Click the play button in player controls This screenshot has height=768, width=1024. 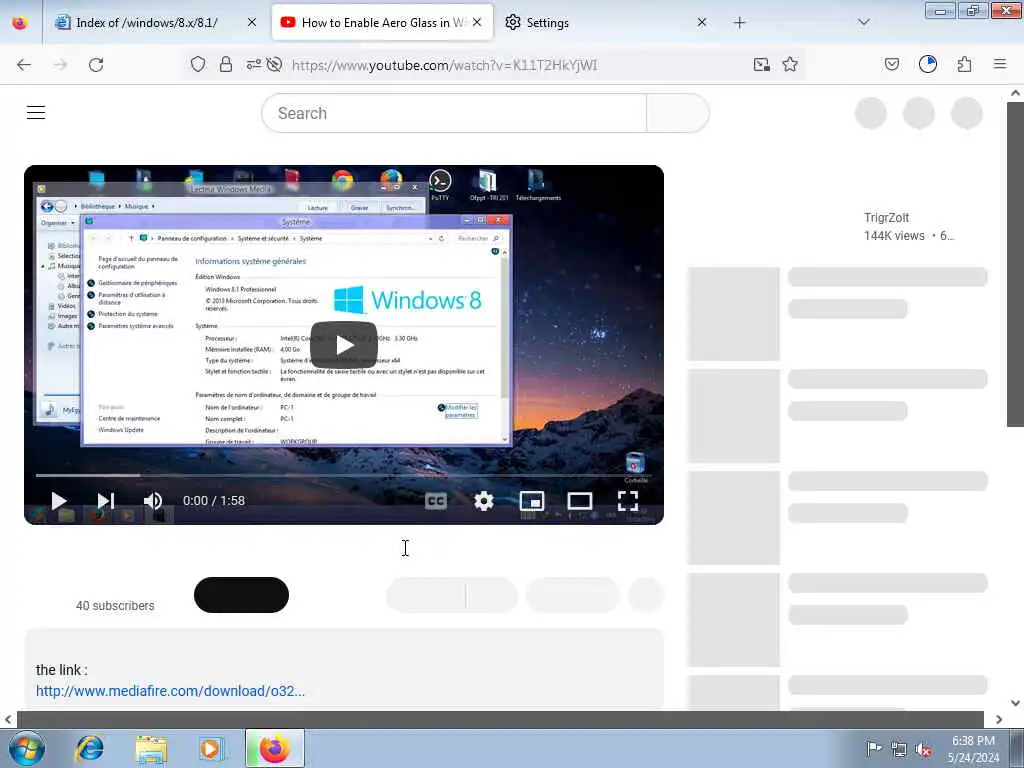[x=59, y=501]
